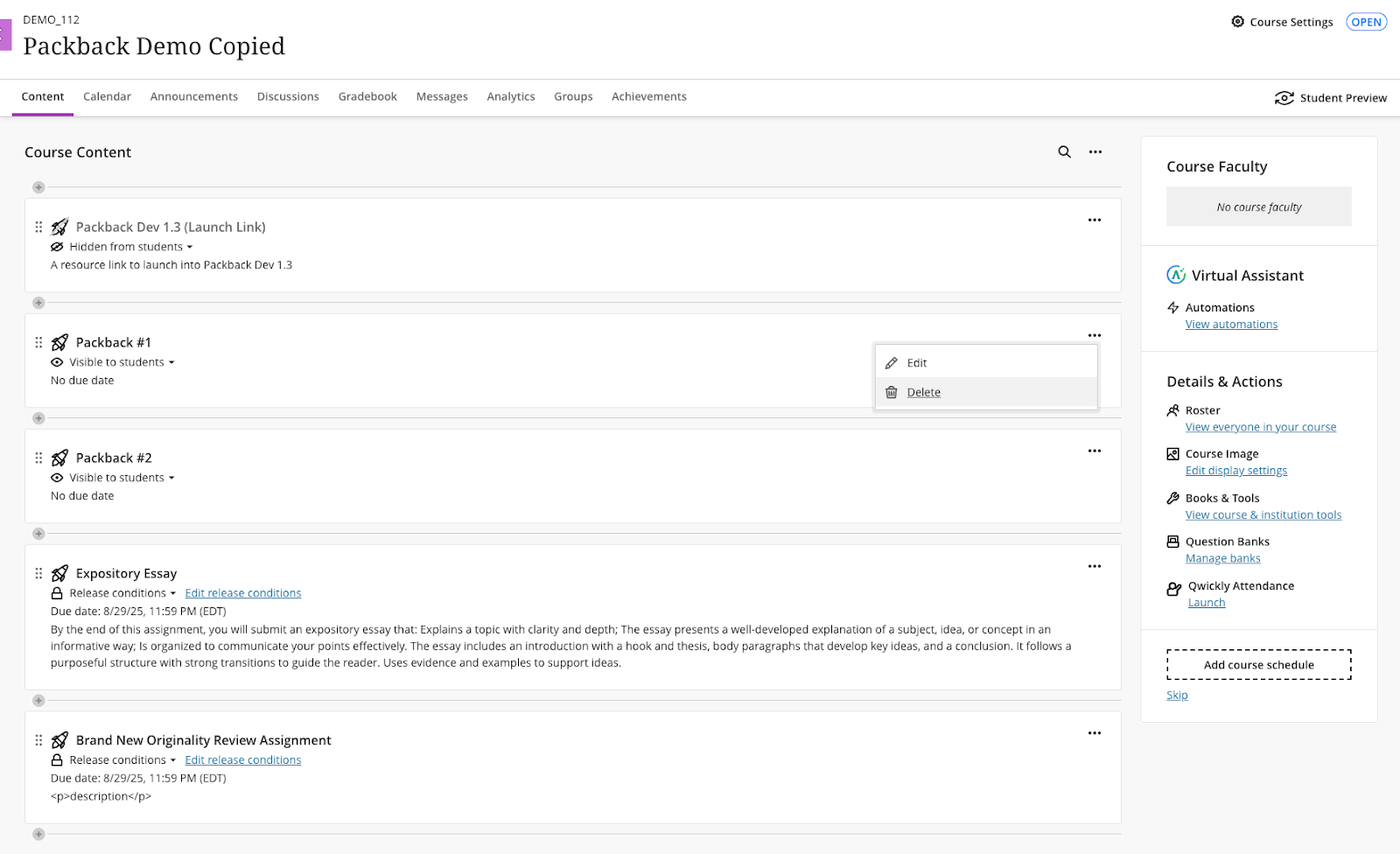Grab the drag handle beside Packback #1
This screenshot has width=1400, height=854.
pos(38,342)
